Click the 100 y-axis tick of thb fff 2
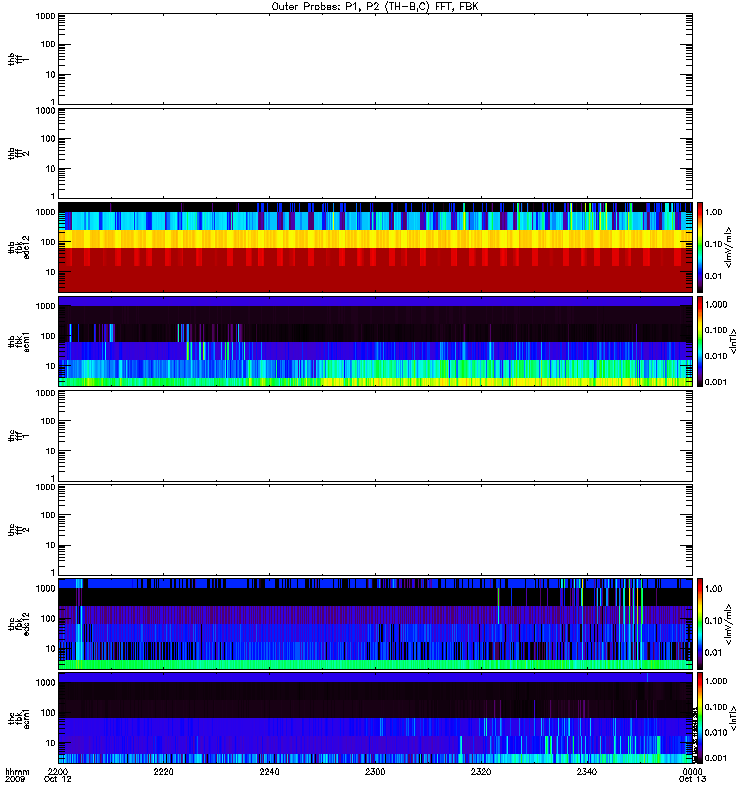 tap(48, 139)
